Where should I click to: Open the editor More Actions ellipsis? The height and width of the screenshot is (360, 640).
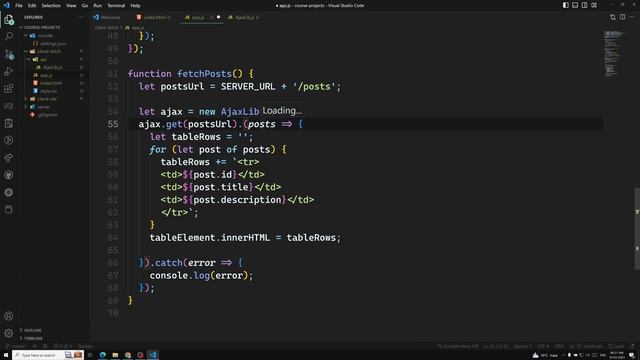[x=632, y=17]
